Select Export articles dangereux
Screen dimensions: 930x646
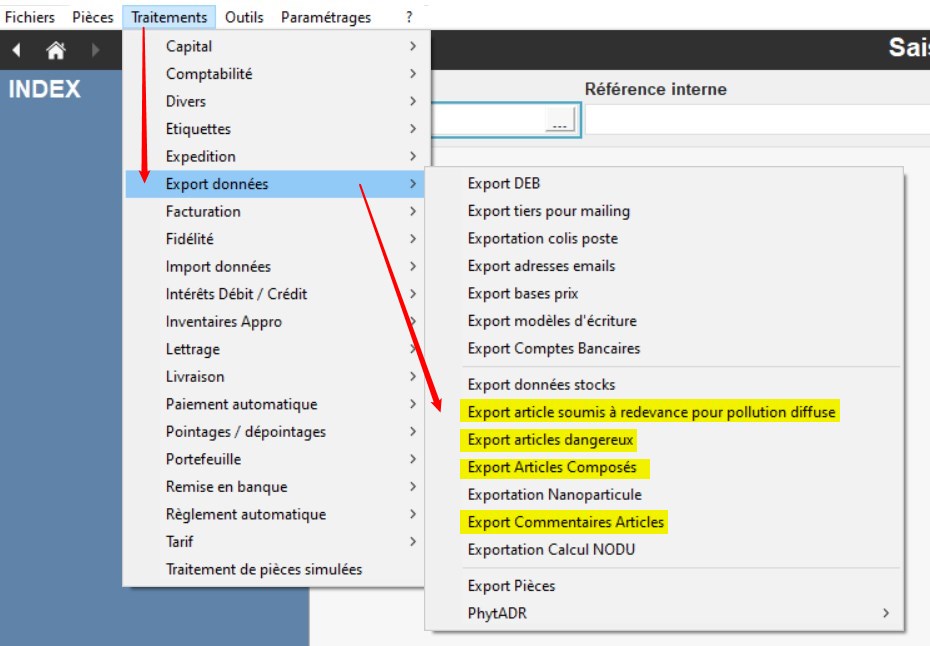tap(550, 440)
